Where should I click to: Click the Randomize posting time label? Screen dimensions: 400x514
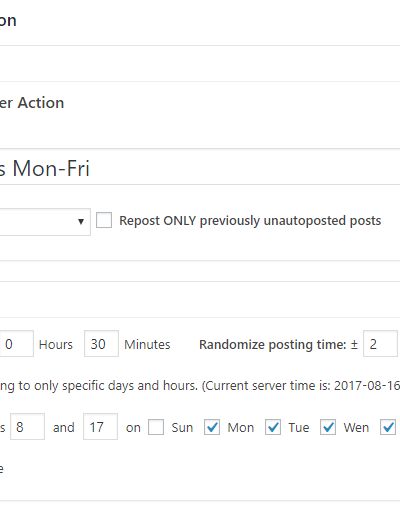click(278, 344)
